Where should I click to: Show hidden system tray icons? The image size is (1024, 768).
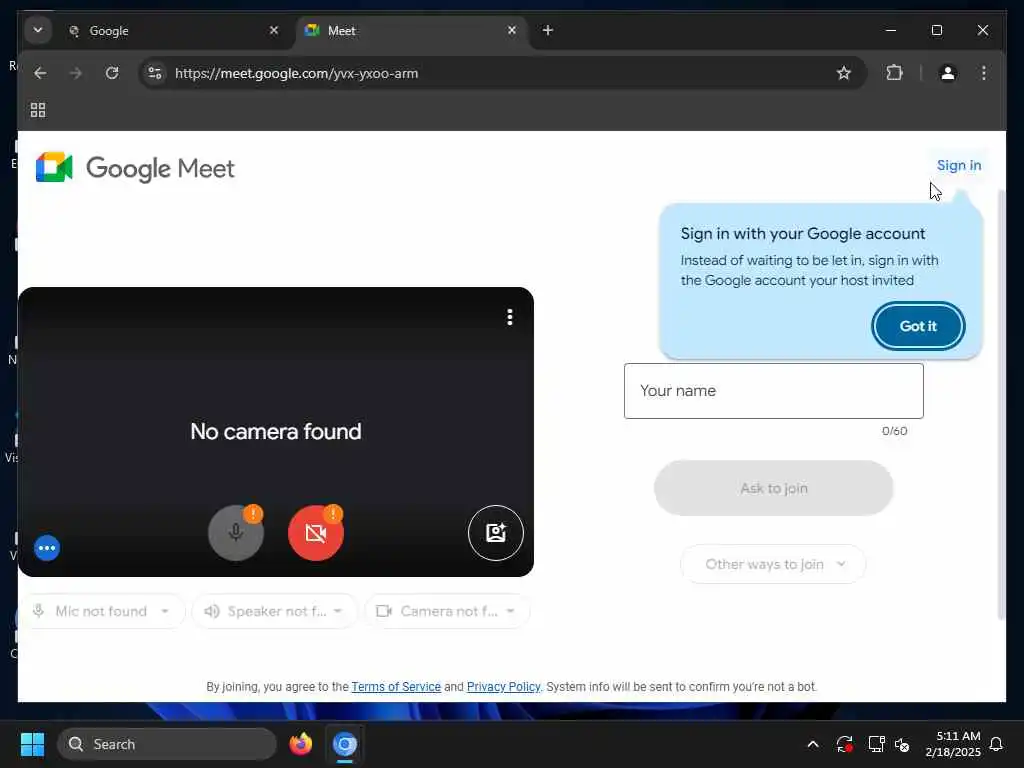813,744
